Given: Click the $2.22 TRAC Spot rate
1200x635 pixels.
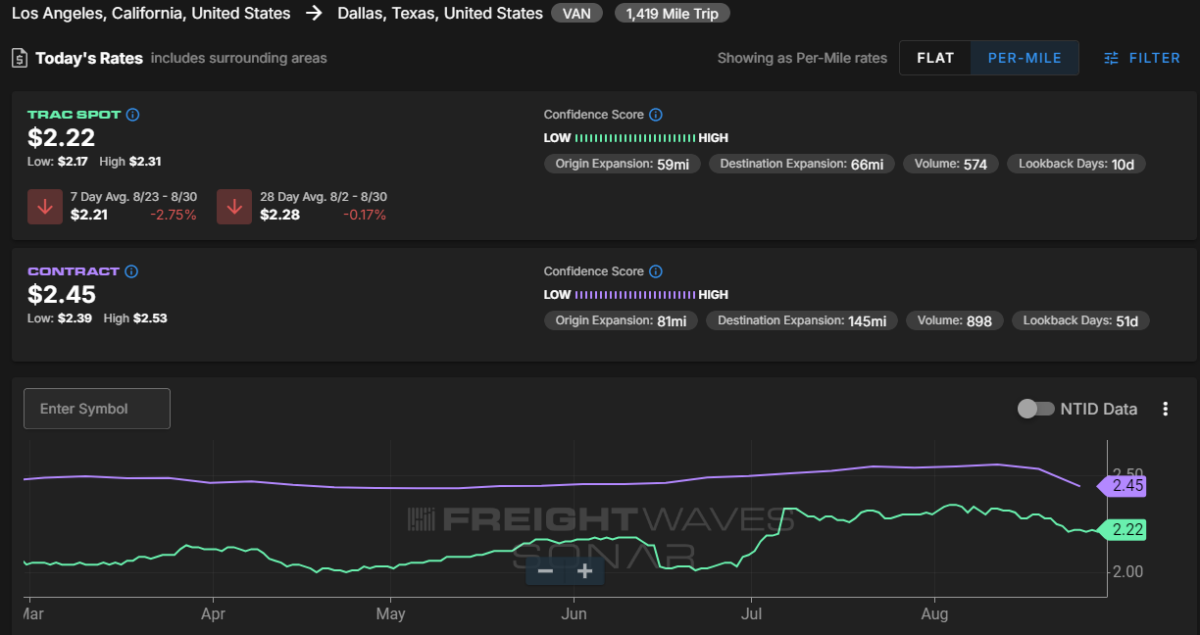Looking at the screenshot, I should (61, 138).
